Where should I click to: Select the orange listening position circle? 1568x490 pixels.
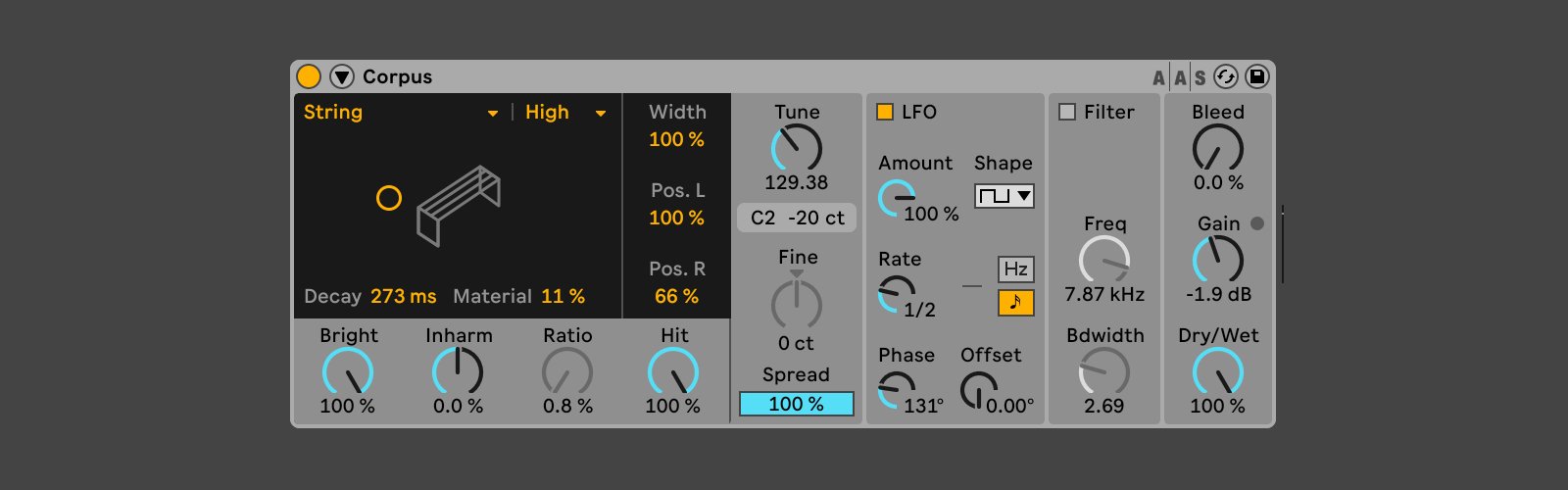[x=389, y=199]
